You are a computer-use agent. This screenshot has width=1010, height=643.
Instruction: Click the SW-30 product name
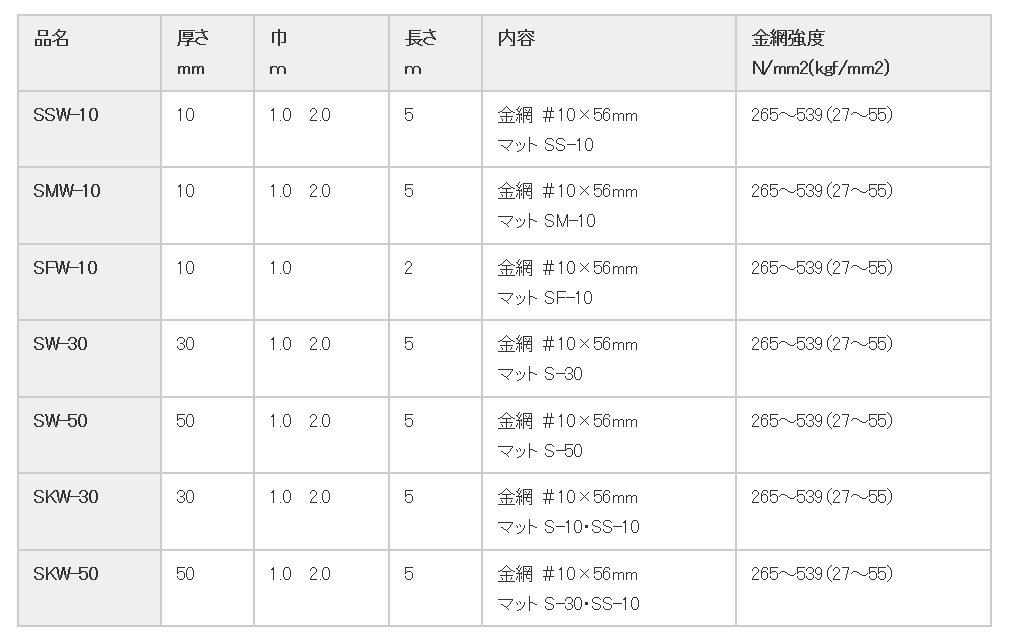(61, 344)
